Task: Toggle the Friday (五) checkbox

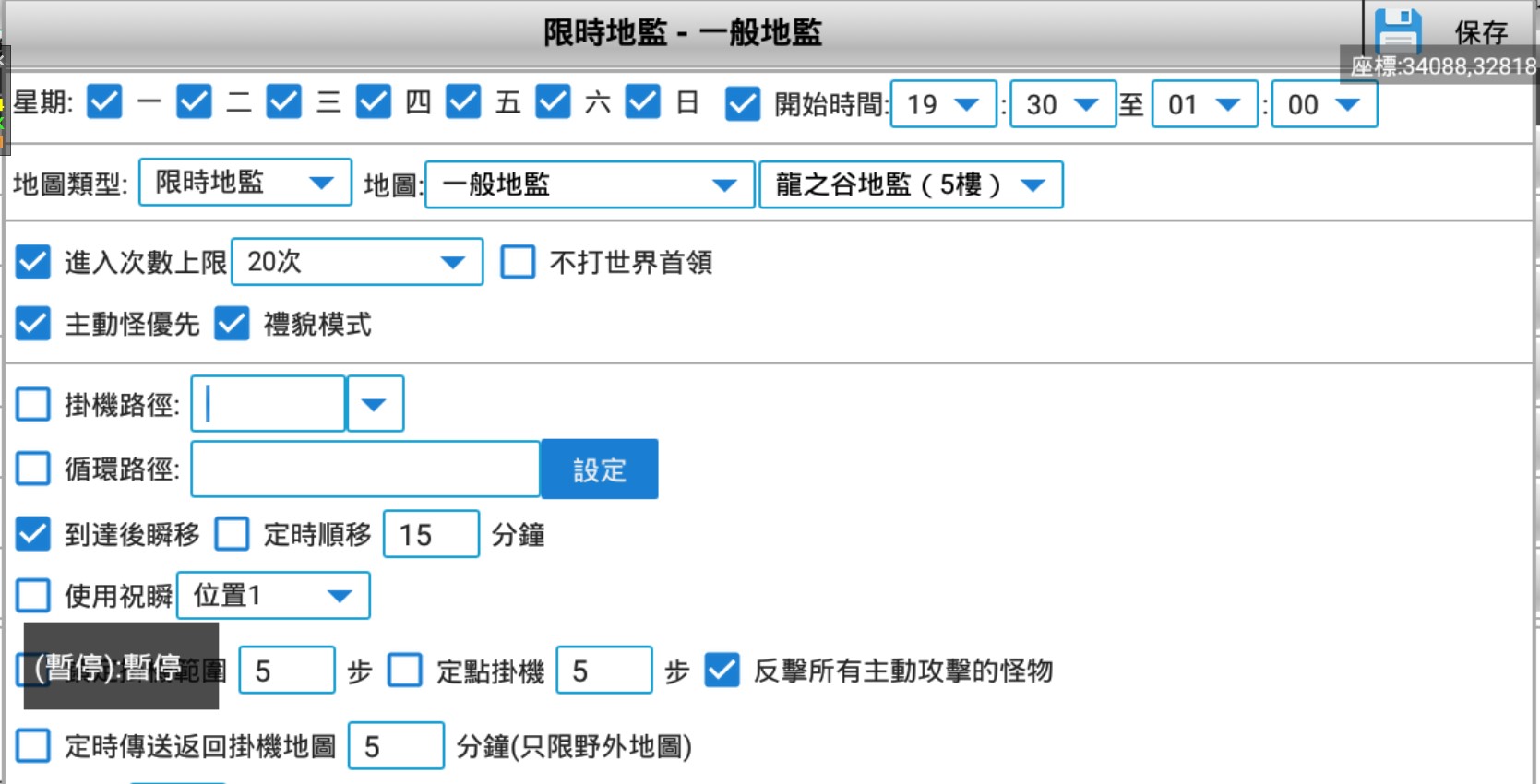Action: tap(463, 102)
